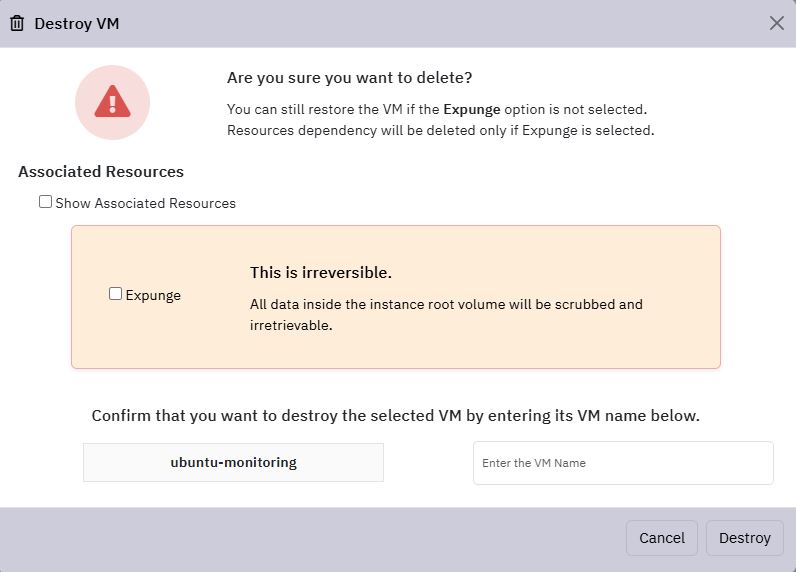Screen dimensions: 796x572
Task: Click the pink circle around warning icon
Action: click(x=113, y=103)
